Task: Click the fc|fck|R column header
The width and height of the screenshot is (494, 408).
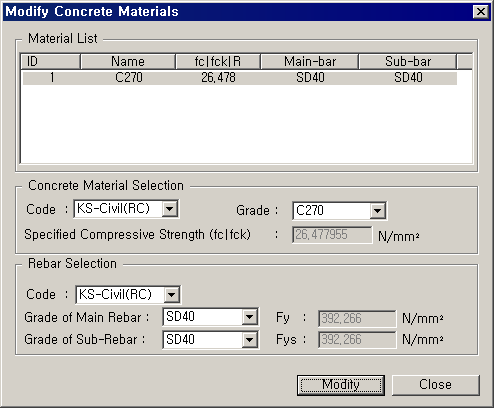Action: [x=218, y=61]
